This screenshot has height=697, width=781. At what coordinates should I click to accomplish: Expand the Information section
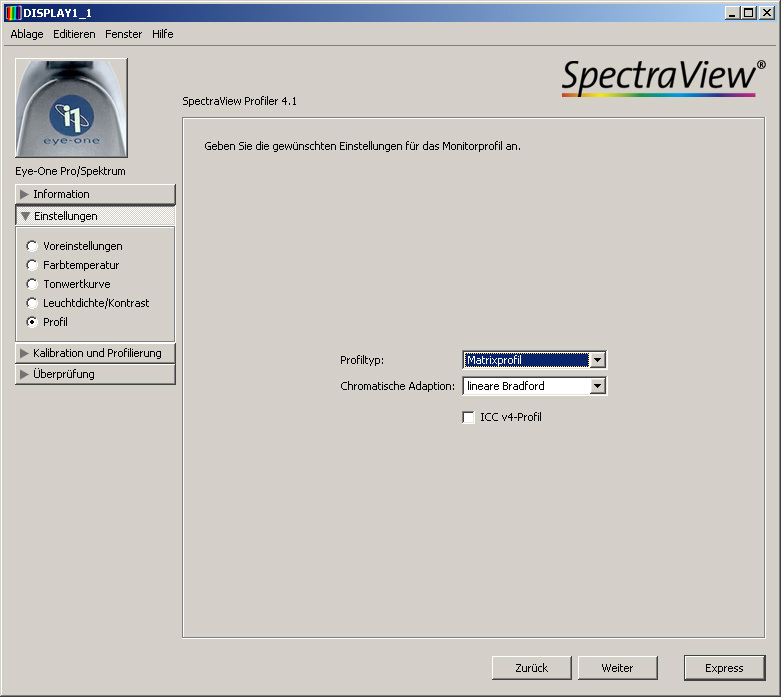pyautogui.click(x=95, y=194)
